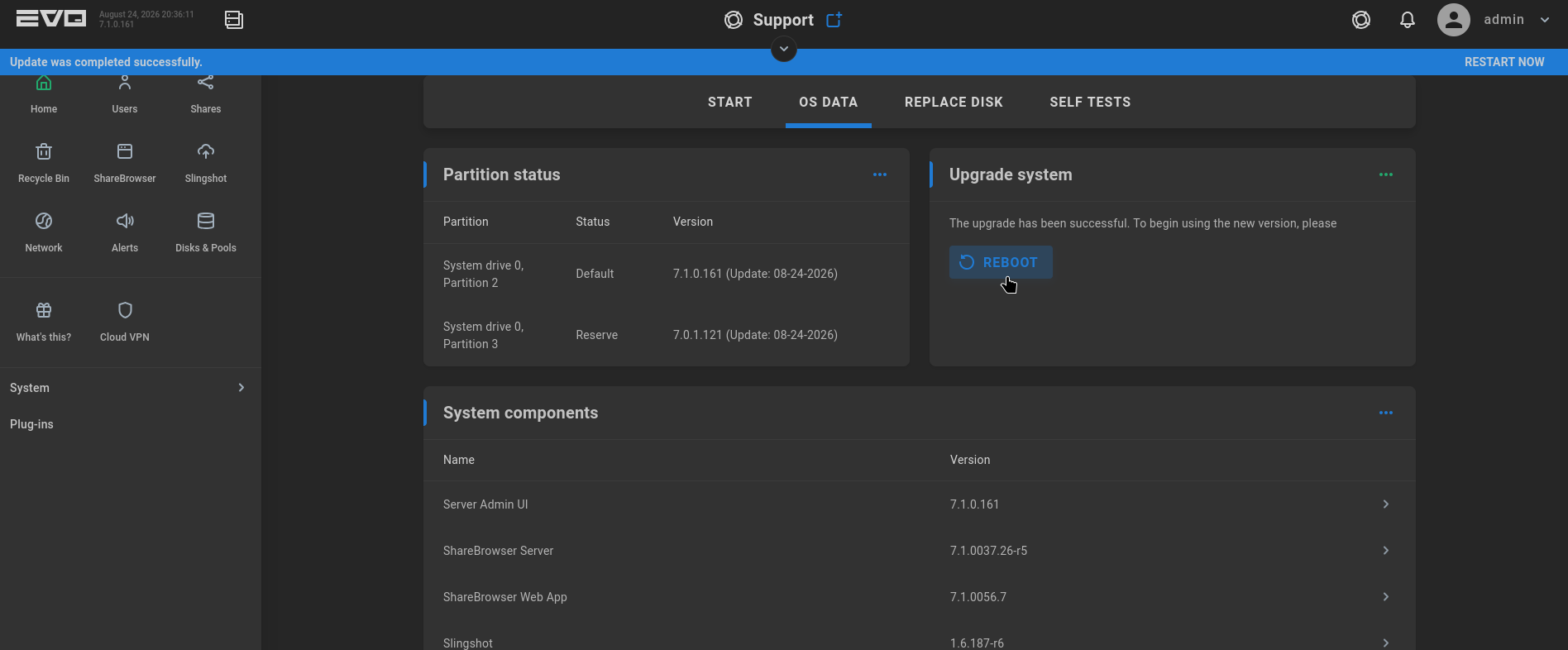Image resolution: width=1568 pixels, height=650 pixels.
Task: Expand the System menu in sidebar
Action: pos(131,388)
